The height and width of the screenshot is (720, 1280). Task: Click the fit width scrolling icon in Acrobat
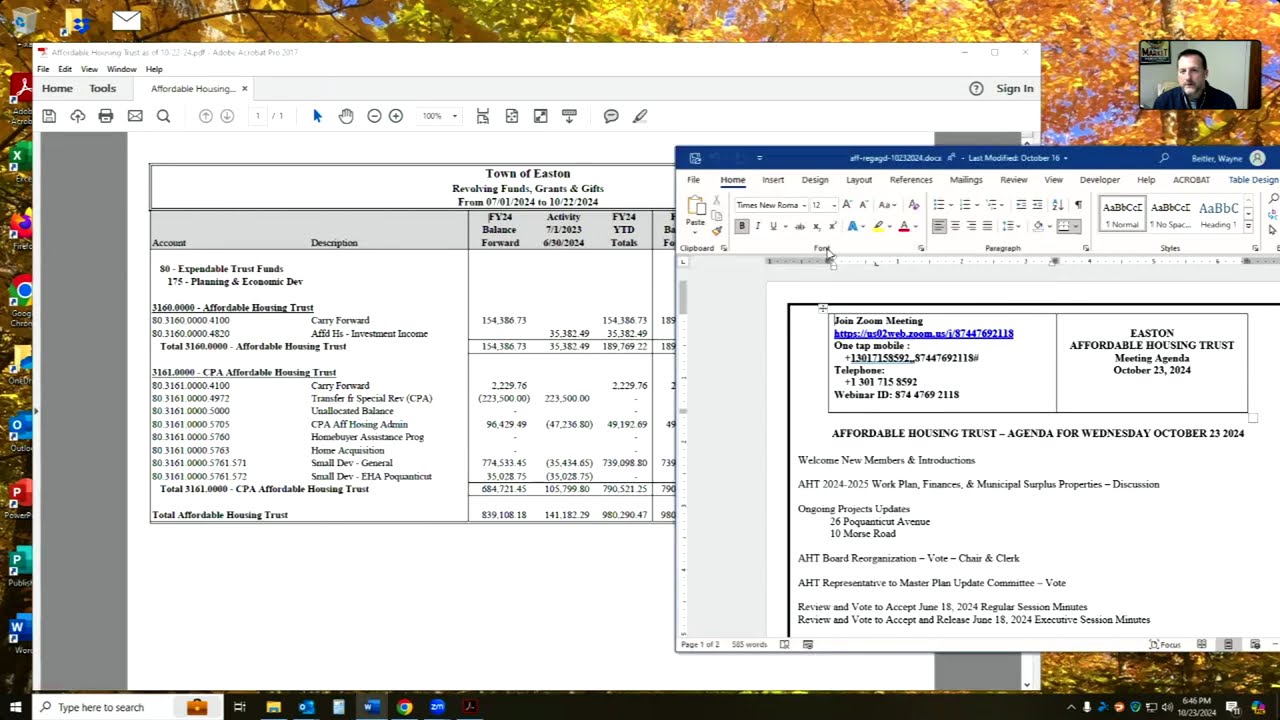483,116
